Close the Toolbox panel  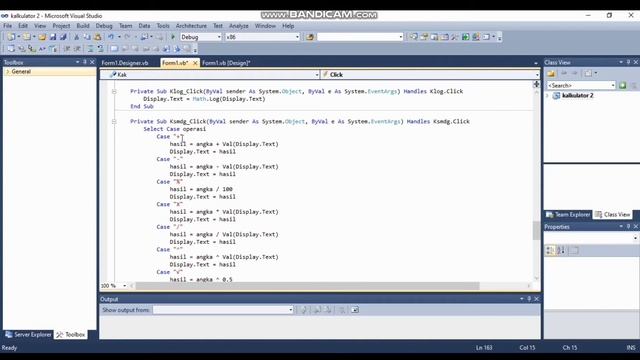(92, 62)
